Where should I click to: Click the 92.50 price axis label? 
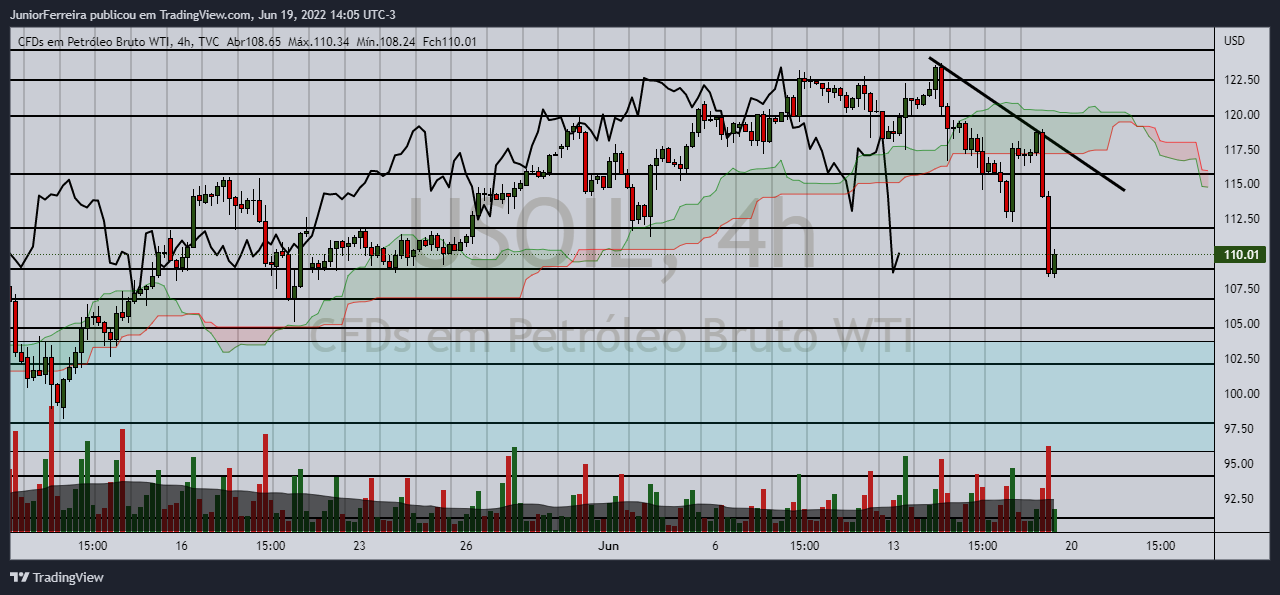[x=1240, y=498]
